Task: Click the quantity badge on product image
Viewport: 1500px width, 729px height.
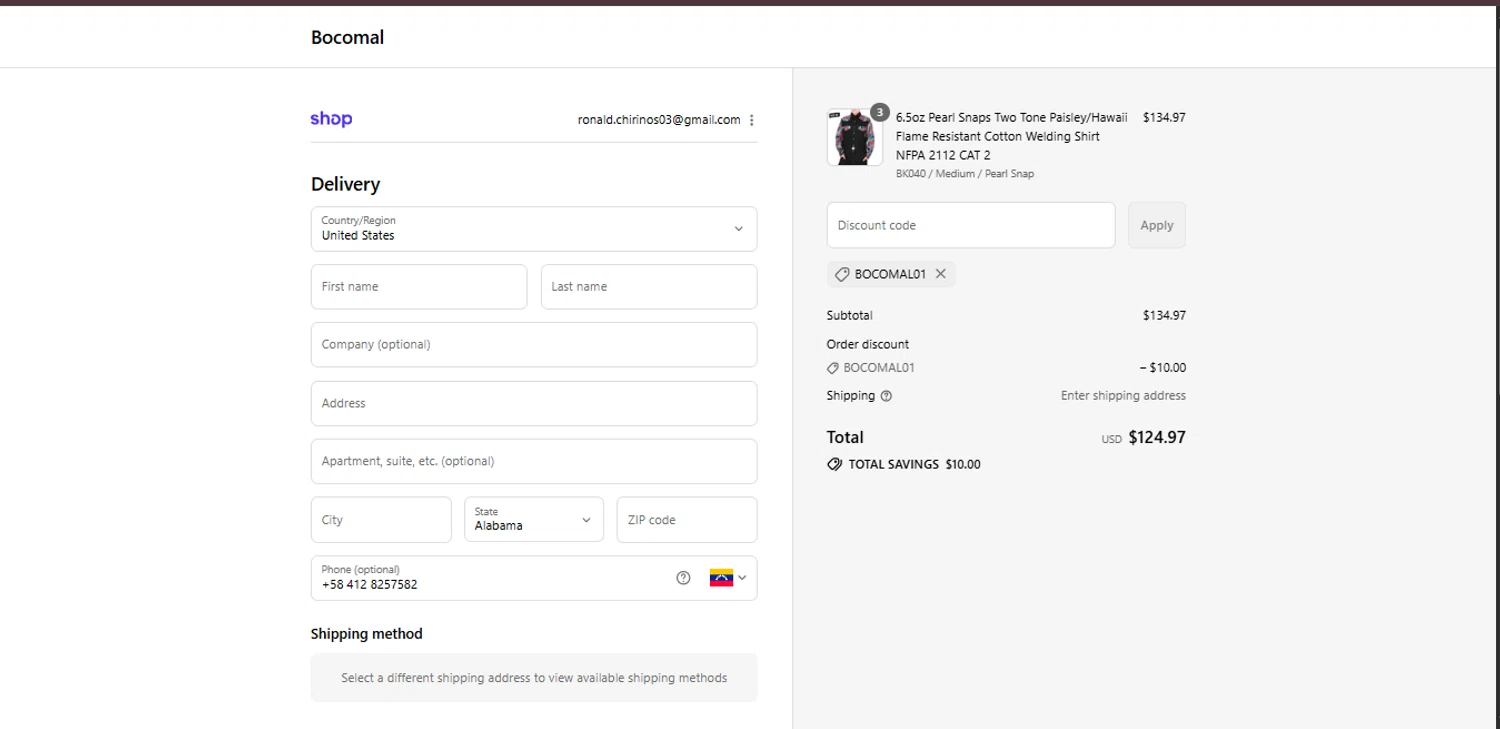Action: (x=879, y=112)
